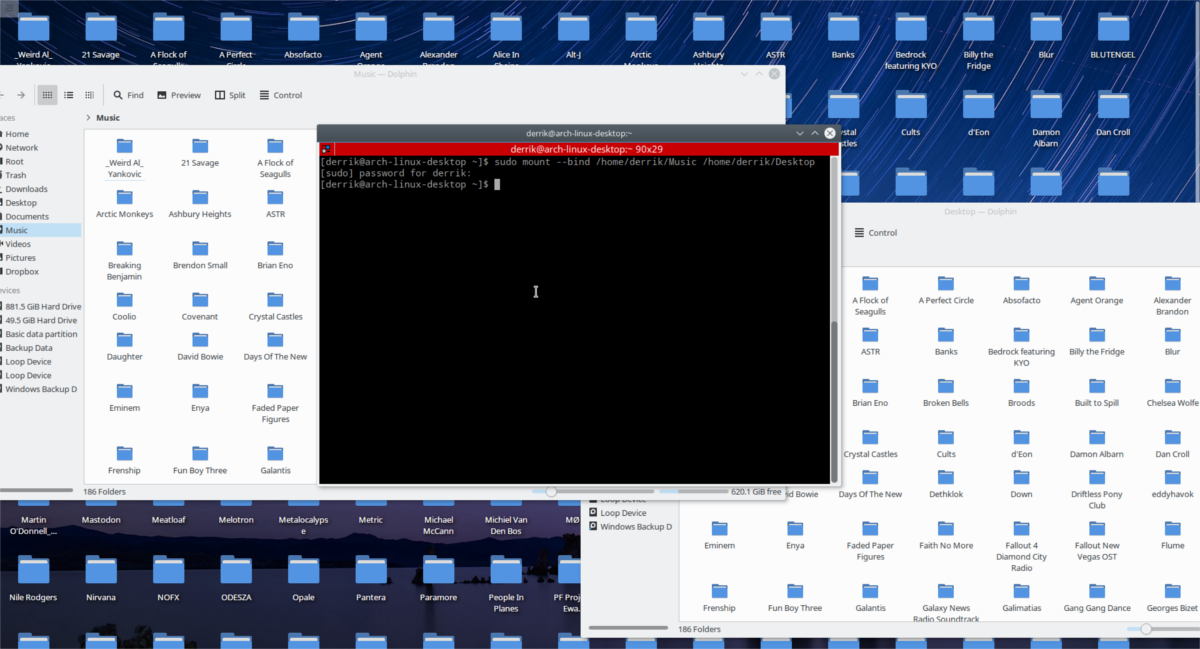Open Control menu in Desktop Dolphin window
The height and width of the screenshot is (649, 1200).
[875, 233]
